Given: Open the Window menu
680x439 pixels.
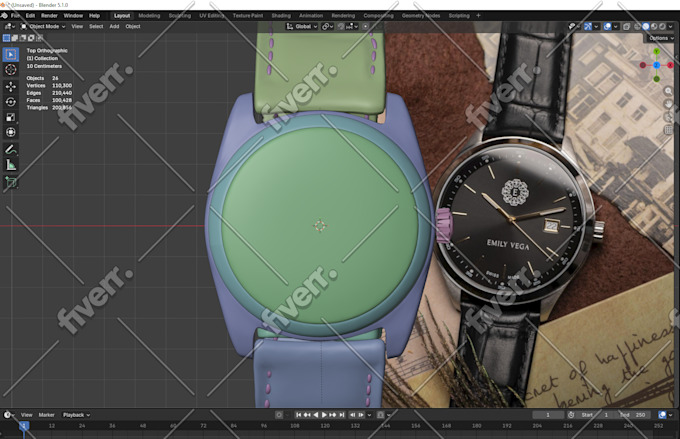Looking at the screenshot, I should (73, 16).
